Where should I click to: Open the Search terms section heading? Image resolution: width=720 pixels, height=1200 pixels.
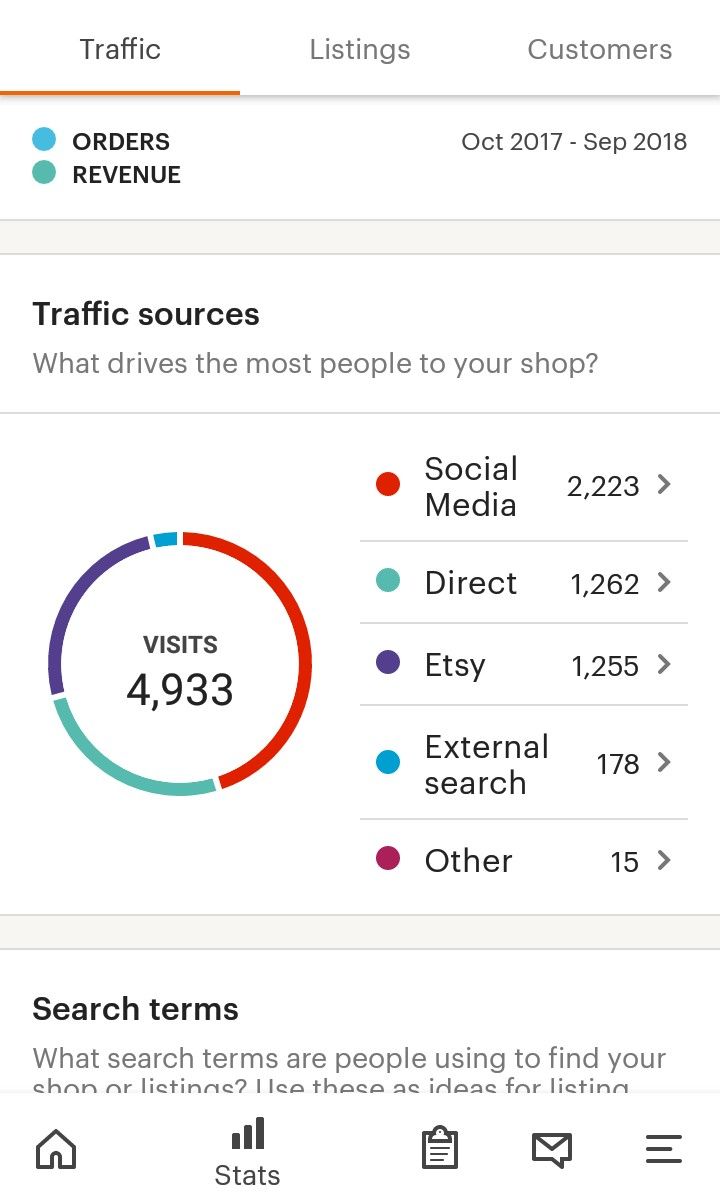(135, 1009)
